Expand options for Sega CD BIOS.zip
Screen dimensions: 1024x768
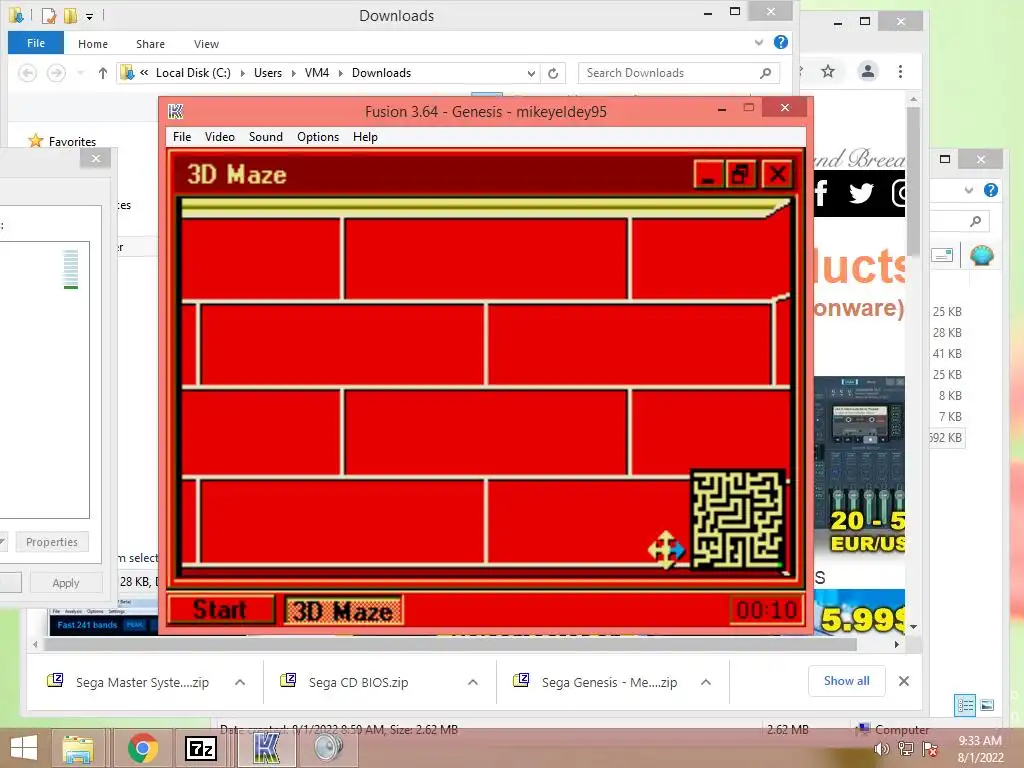click(473, 682)
